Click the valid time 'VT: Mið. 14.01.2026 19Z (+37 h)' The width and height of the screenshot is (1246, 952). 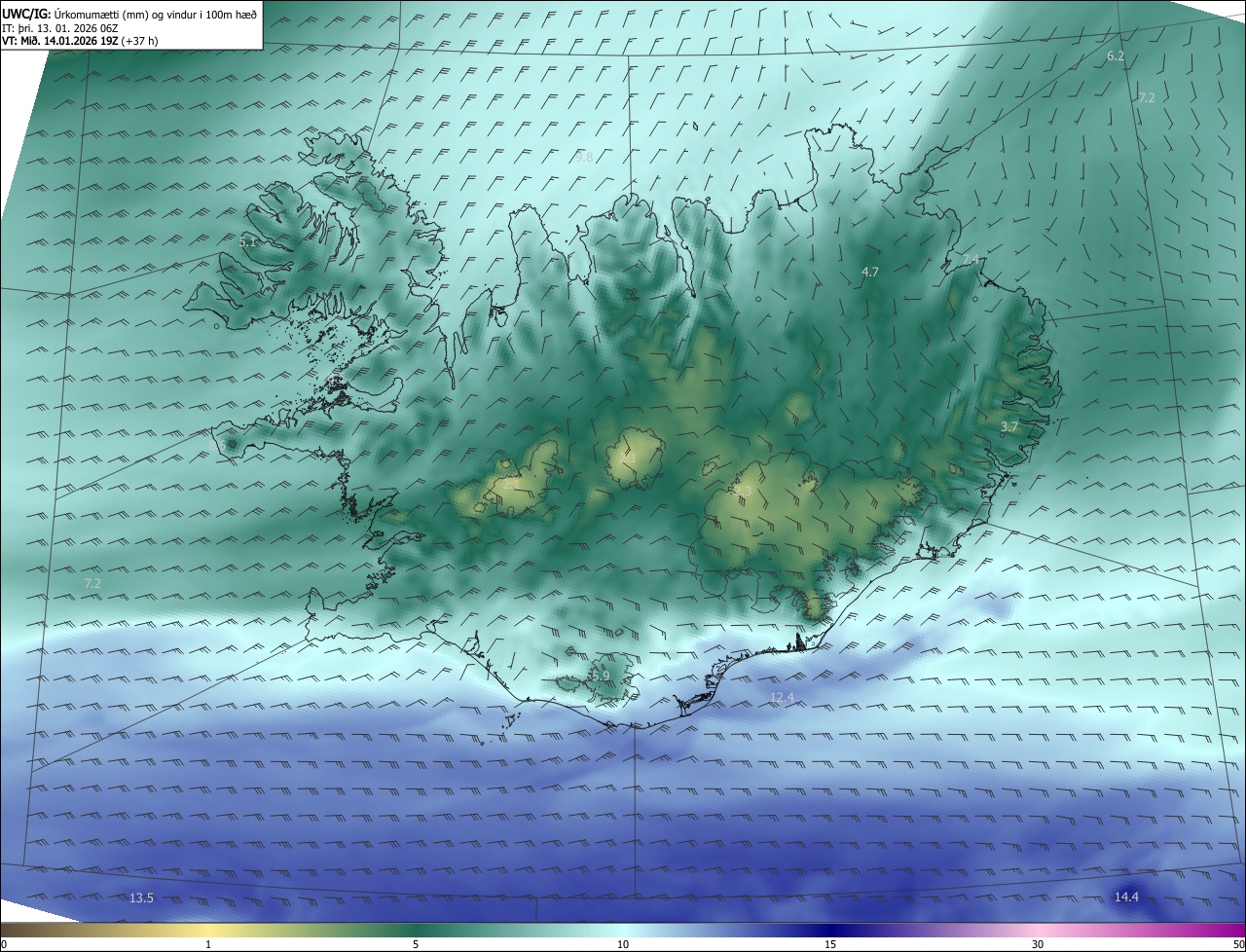point(81,41)
